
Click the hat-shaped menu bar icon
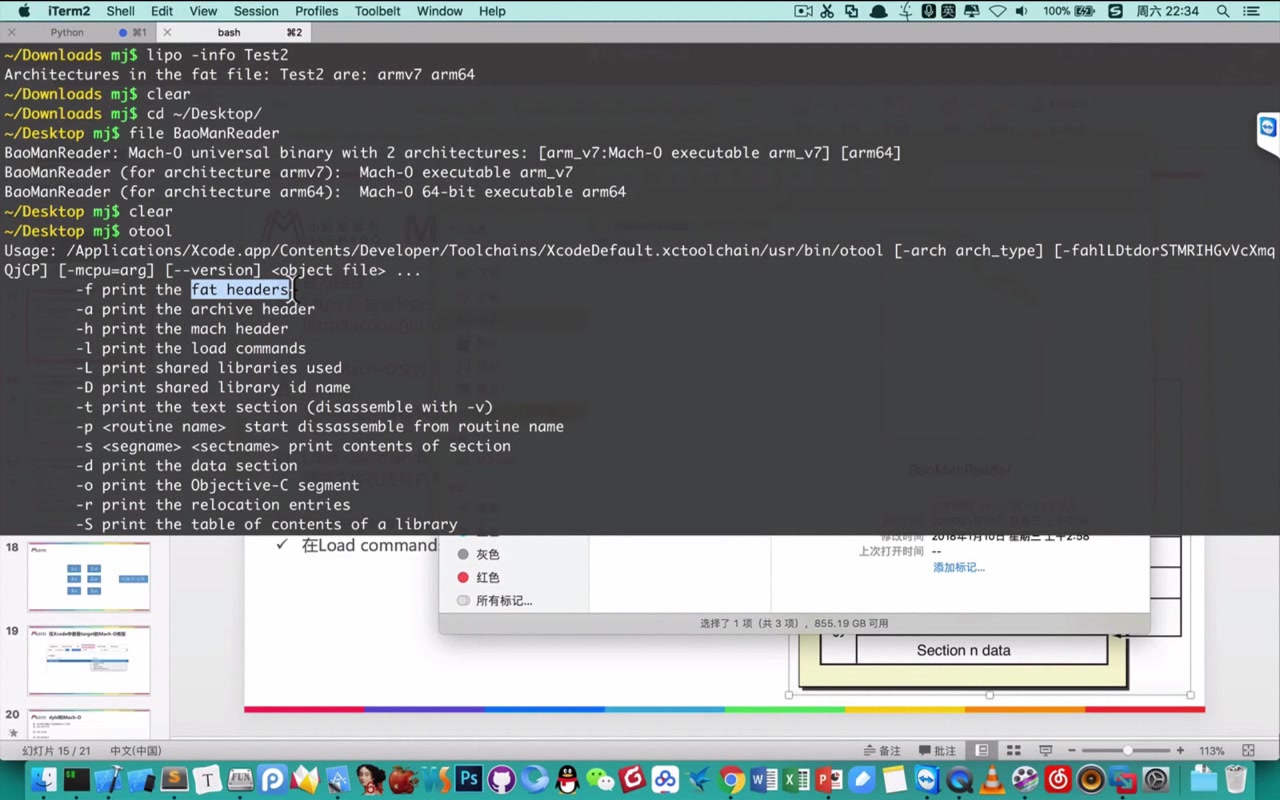(x=878, y=11)
